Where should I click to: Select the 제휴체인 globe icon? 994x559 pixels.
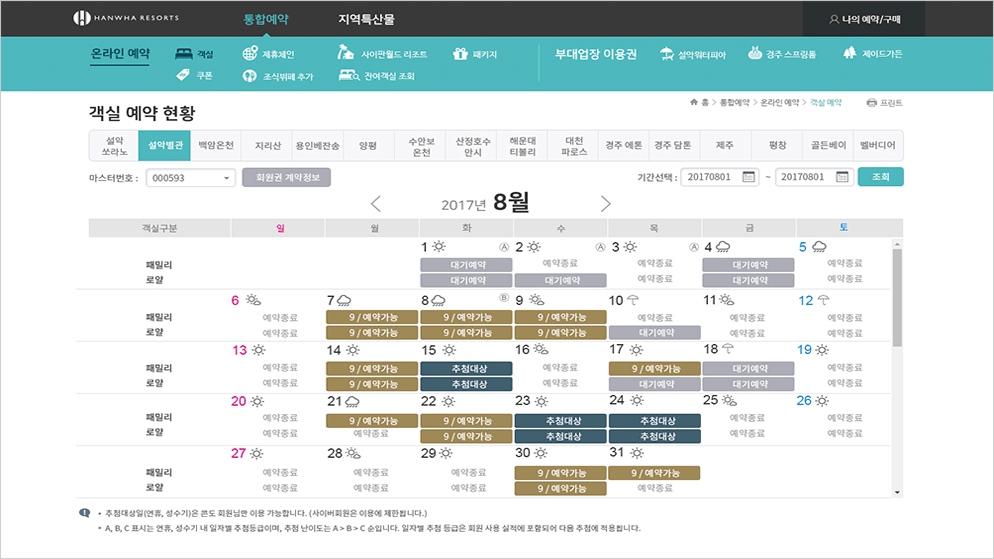pos(250,54)
